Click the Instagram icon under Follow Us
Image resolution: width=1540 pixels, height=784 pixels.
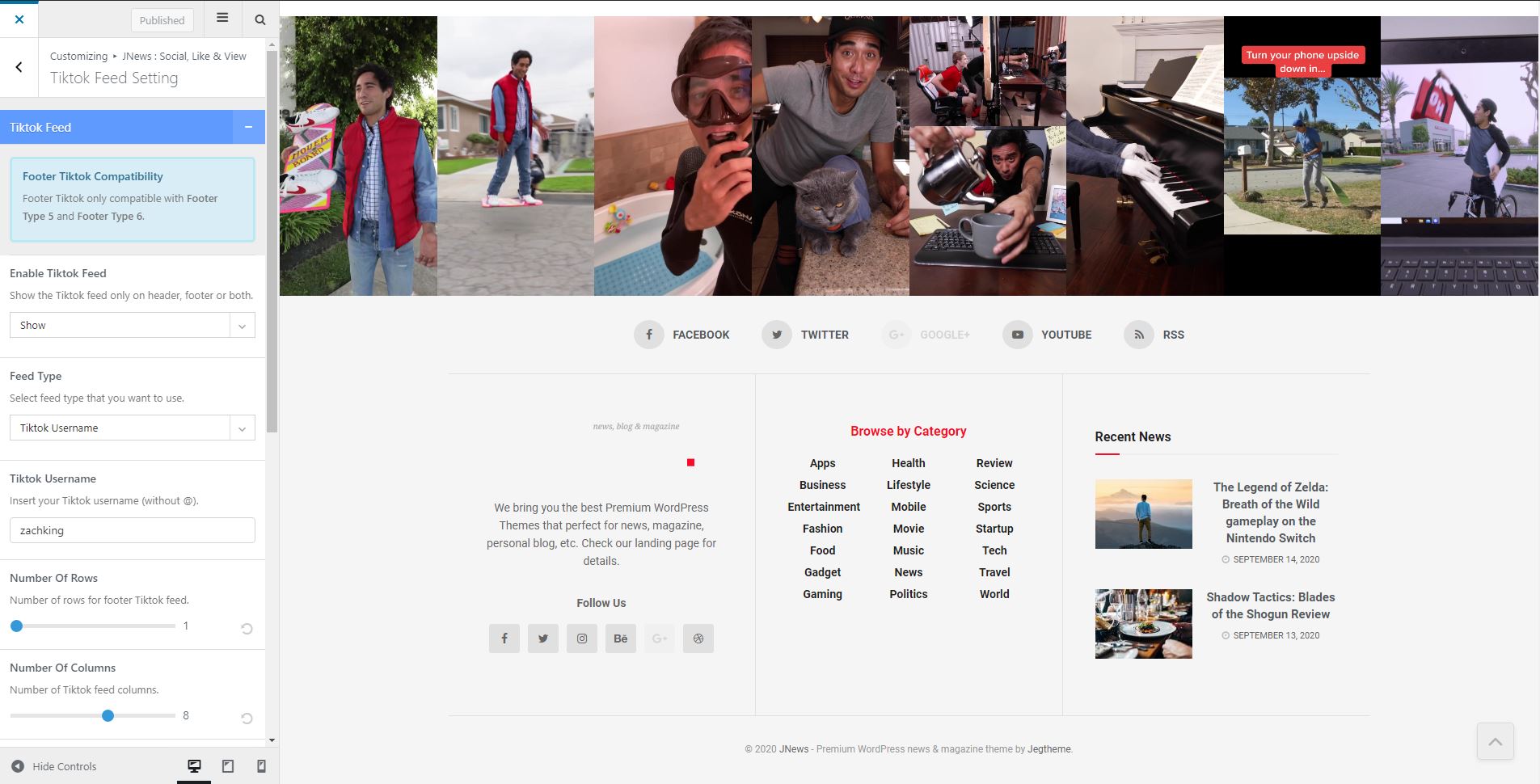coord(582,639)
